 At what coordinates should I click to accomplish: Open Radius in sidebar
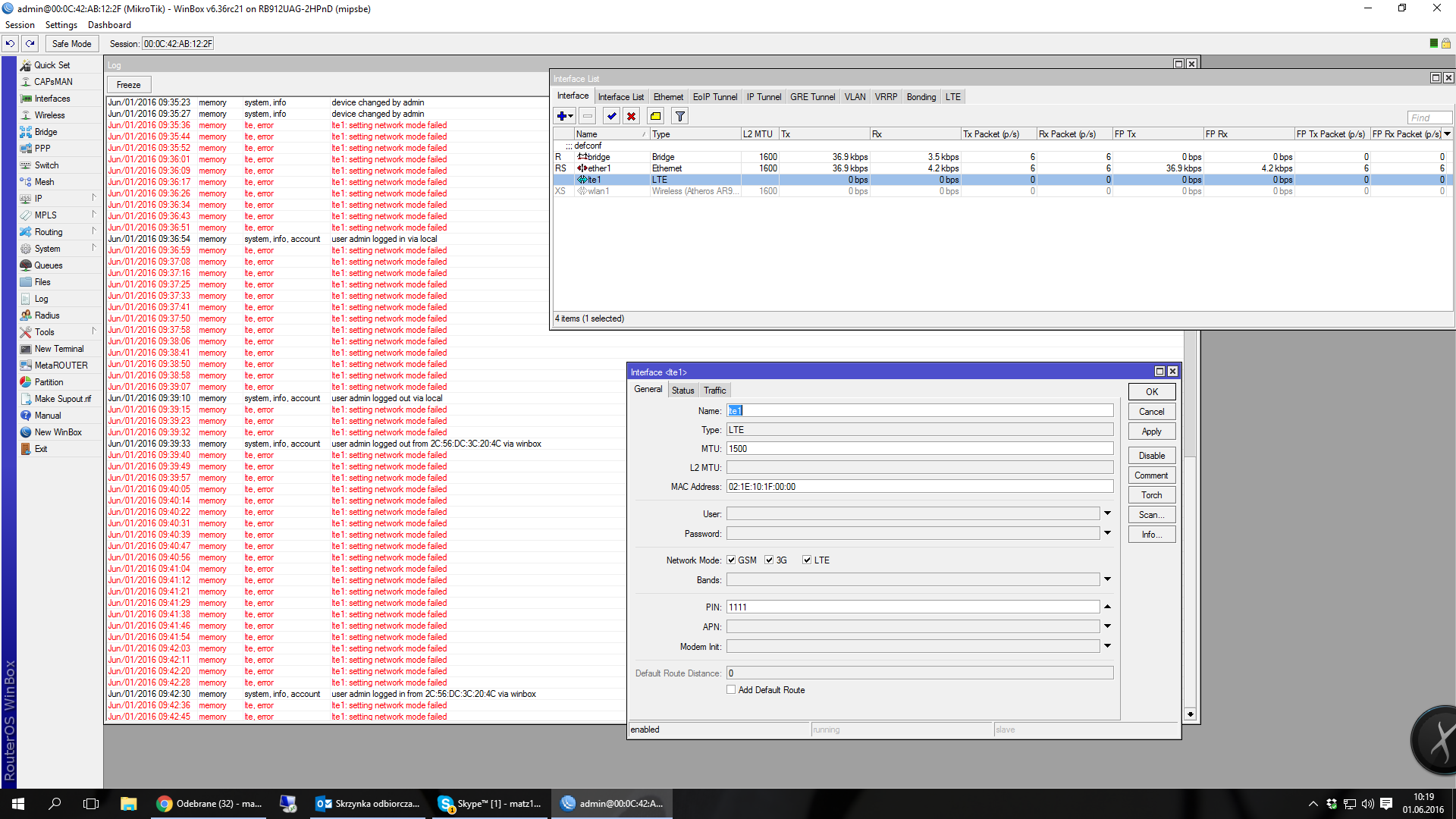tap(46, 315)
